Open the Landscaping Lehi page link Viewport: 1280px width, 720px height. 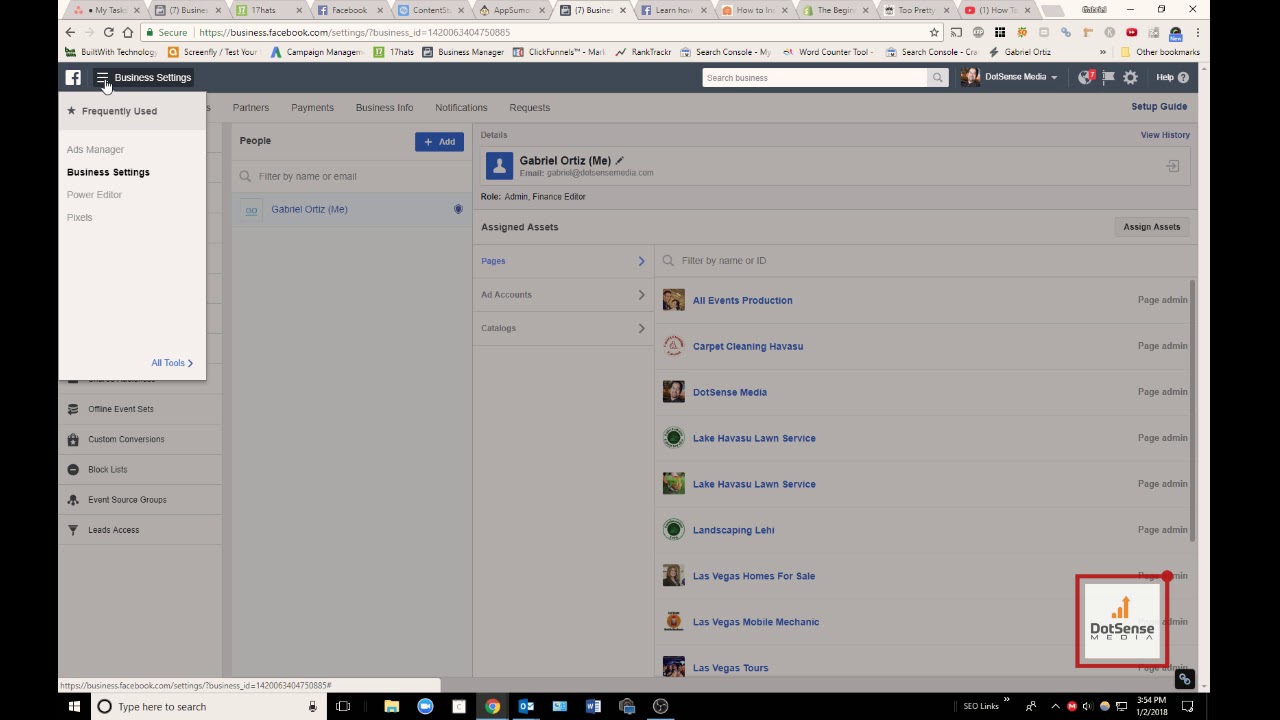tap(733, 530)
